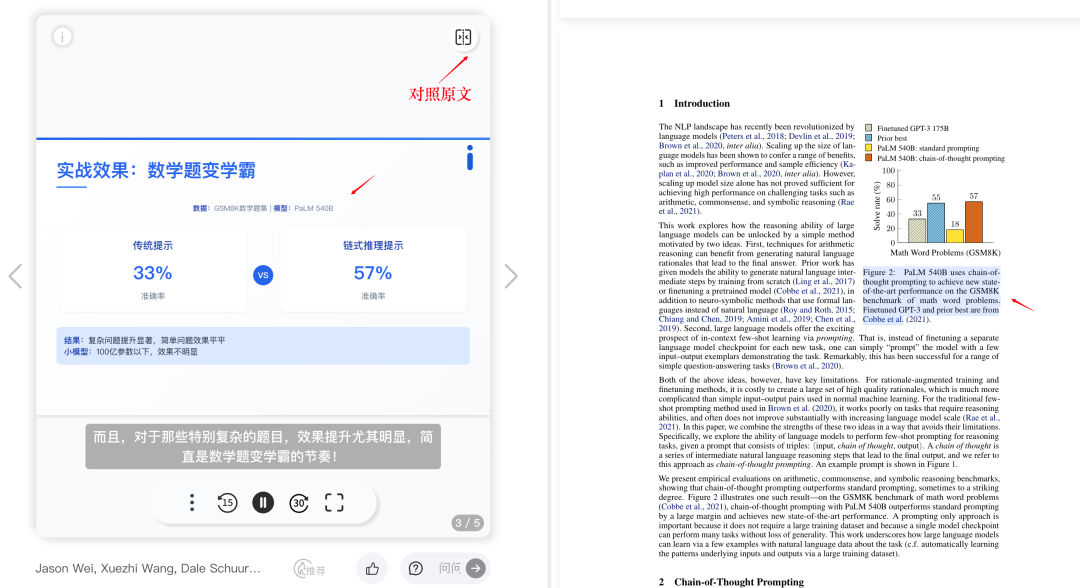
Task: Rewind playback 15 seconds
Action: [x=227, y=503]
